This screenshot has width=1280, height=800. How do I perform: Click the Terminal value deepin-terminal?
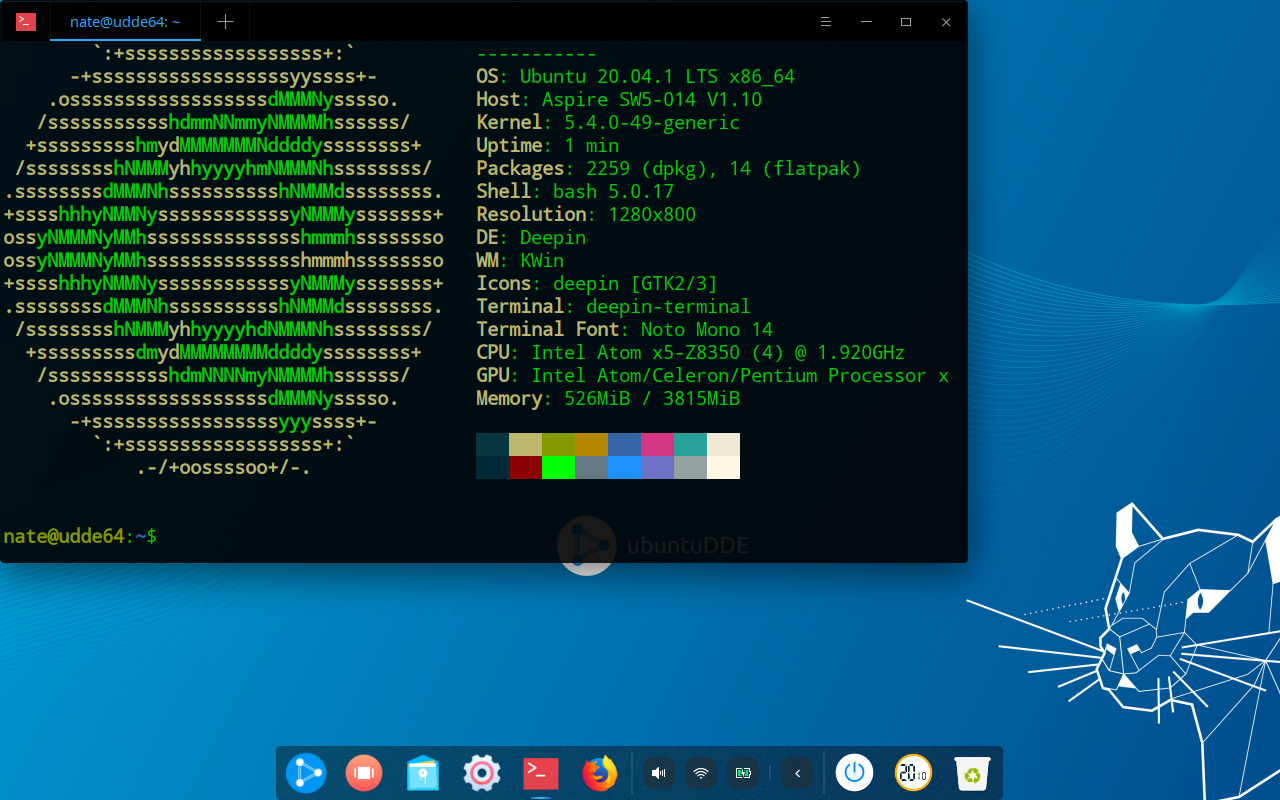[x=668, y=306]
